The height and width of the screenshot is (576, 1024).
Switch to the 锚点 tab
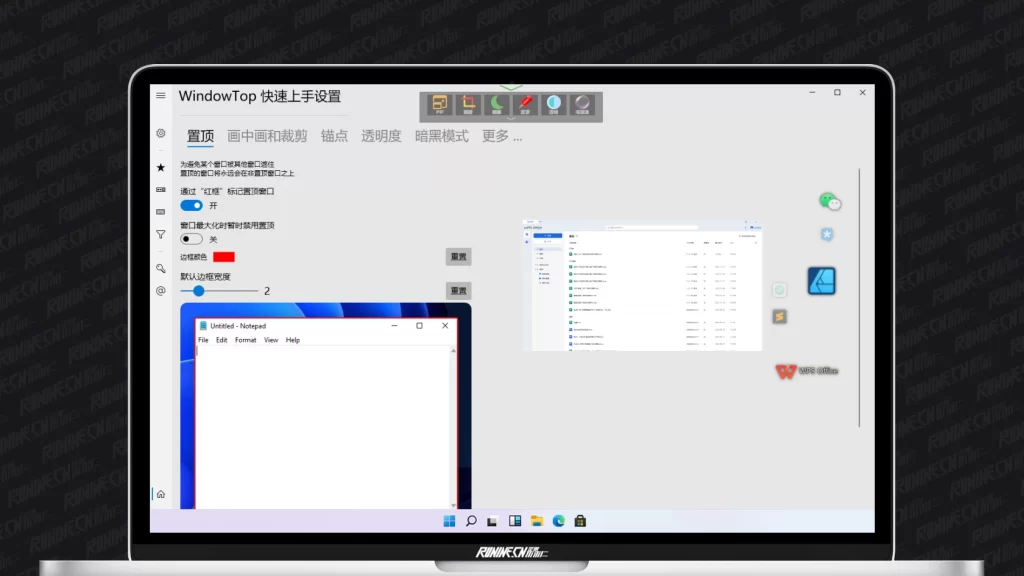coord(334,136)
